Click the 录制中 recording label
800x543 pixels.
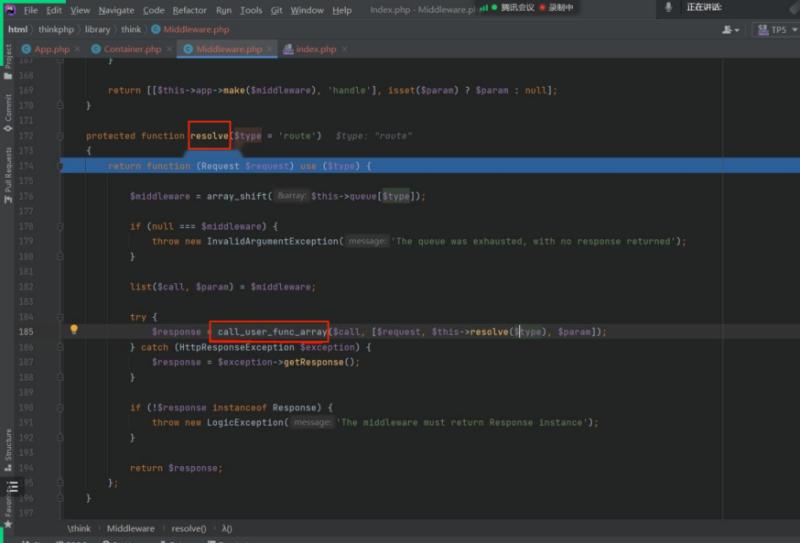[x=561, y=8]
